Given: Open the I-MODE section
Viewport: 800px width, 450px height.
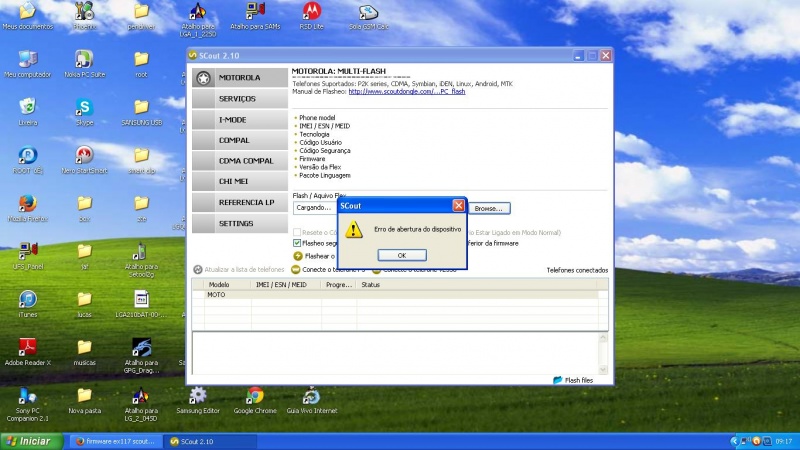Looking at the screenshot, I should coord(240,119).
